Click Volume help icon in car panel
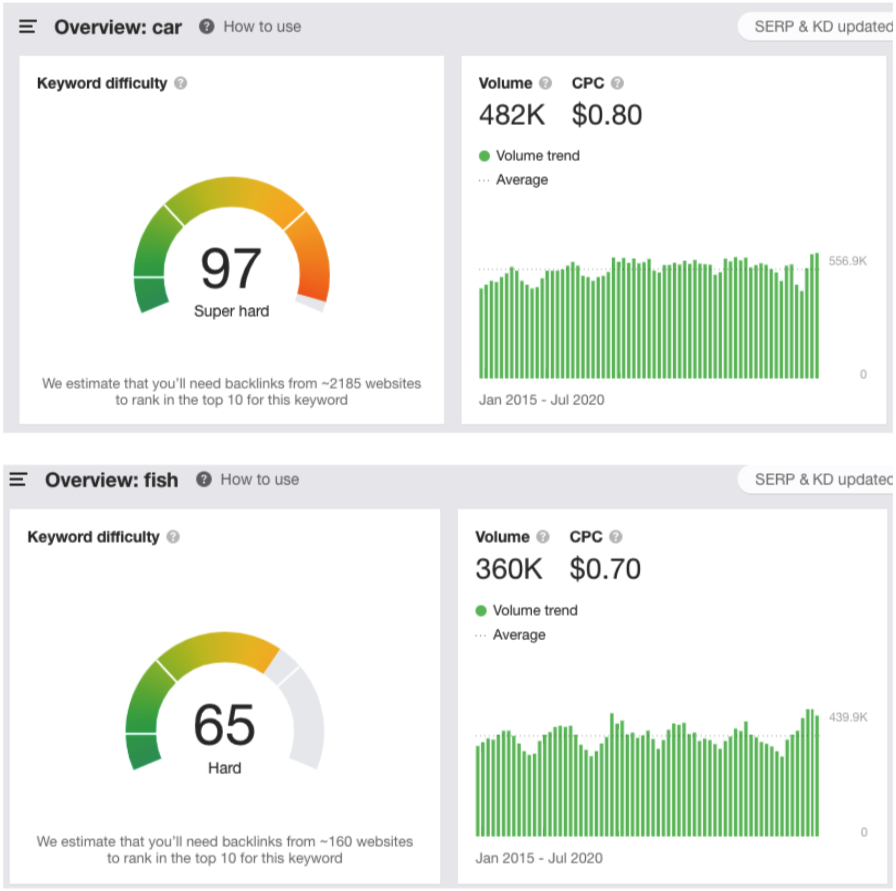 546,83
